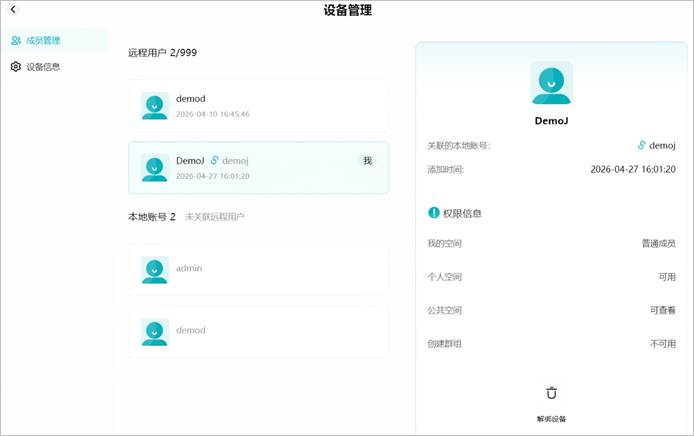This screenshot has width=694, height=436.
Task: Click the avatar of remote user demod
Action: (x=154, y=106)
